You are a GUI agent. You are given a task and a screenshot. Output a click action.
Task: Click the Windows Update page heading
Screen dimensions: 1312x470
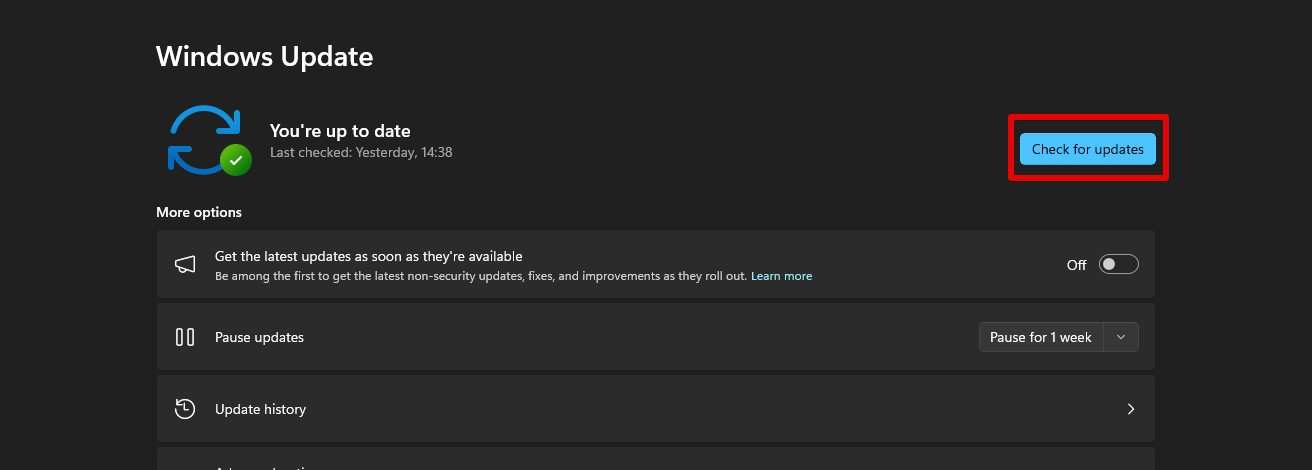pyautogui.click(x=264, y=56)
